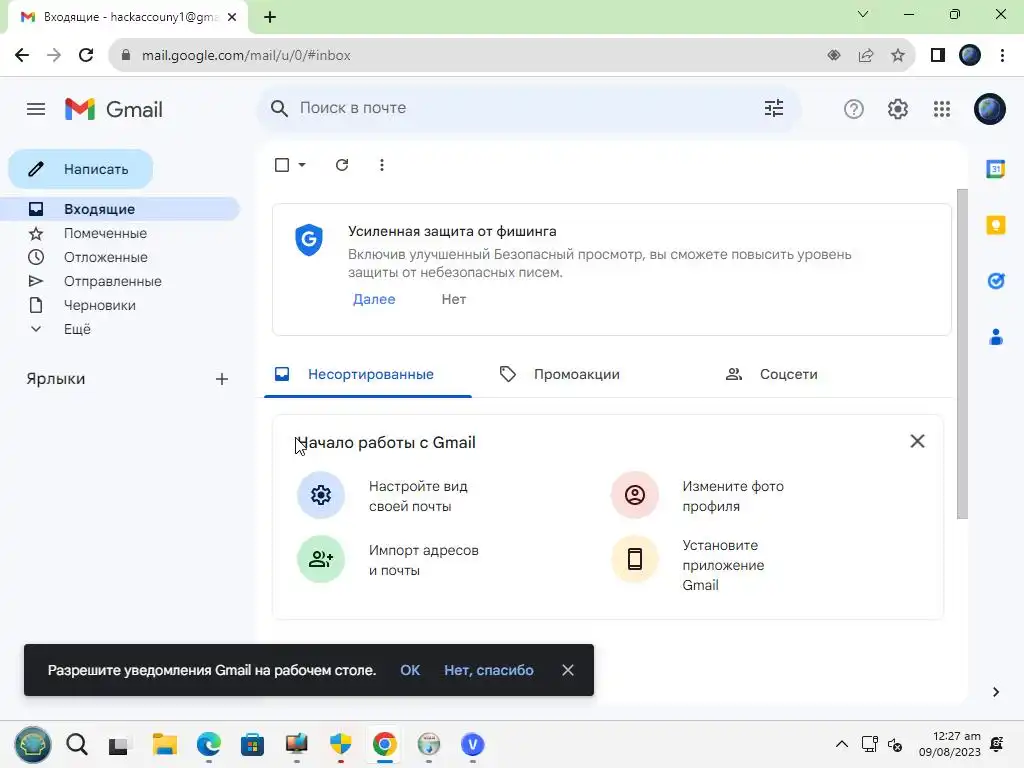Close the Входящие browser tab
This screenshot has width=1024, height=768.
pos(232,17)
